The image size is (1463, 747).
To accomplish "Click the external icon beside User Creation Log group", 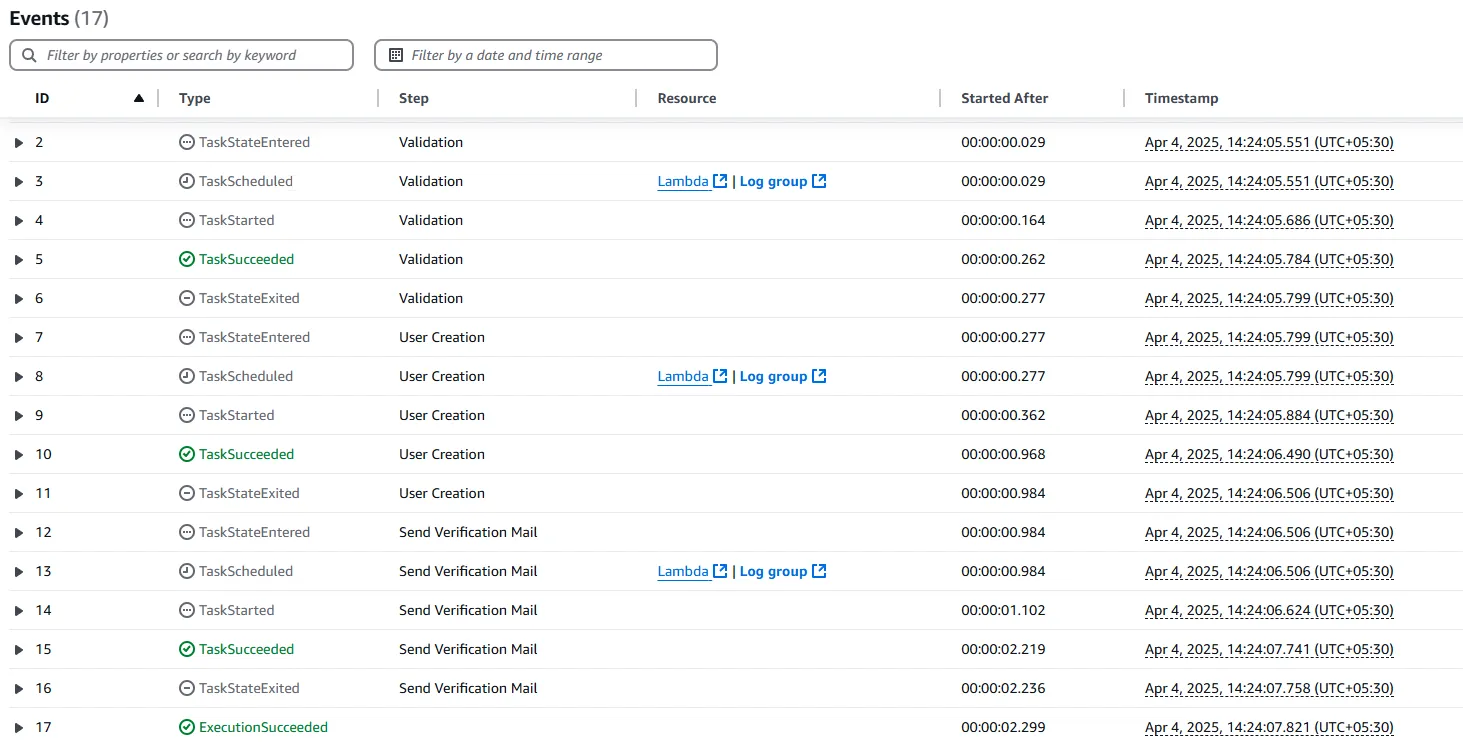I will point(819,377).
